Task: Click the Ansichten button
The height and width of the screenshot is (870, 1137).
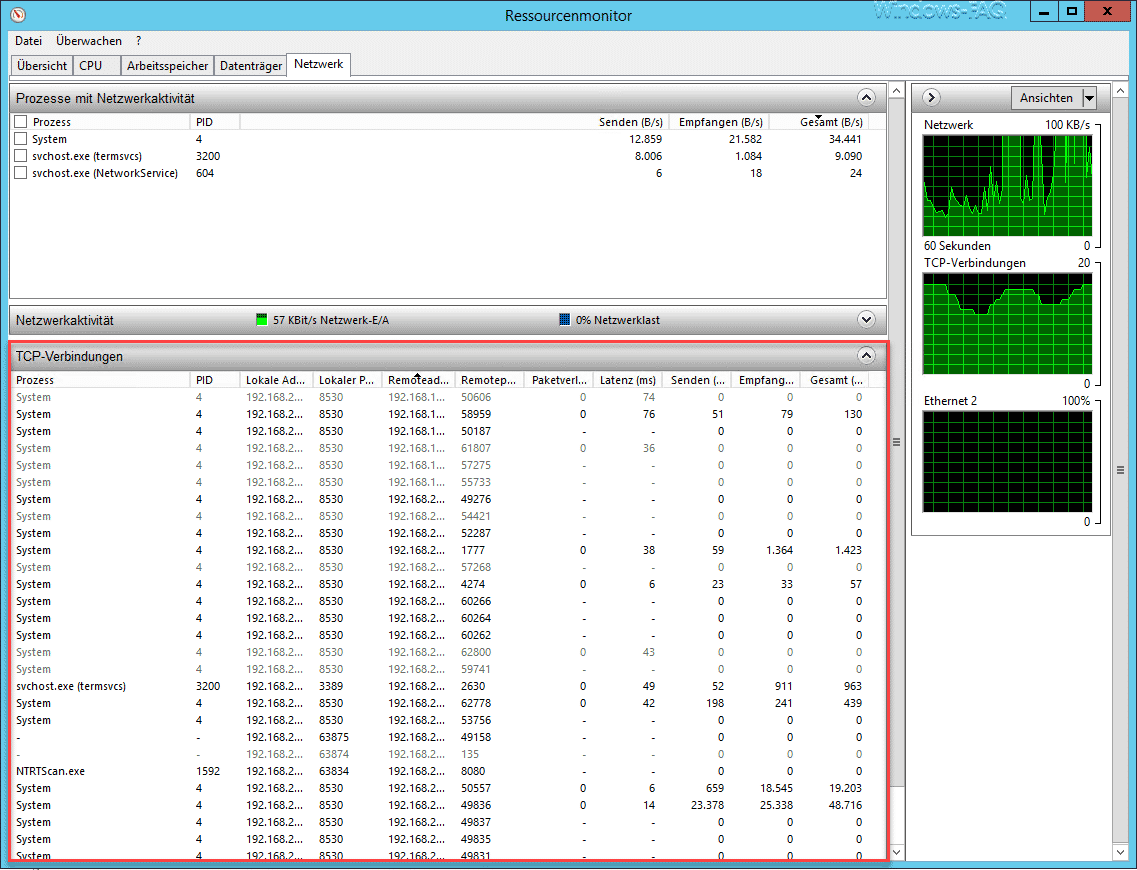Action: point(1046,98)
